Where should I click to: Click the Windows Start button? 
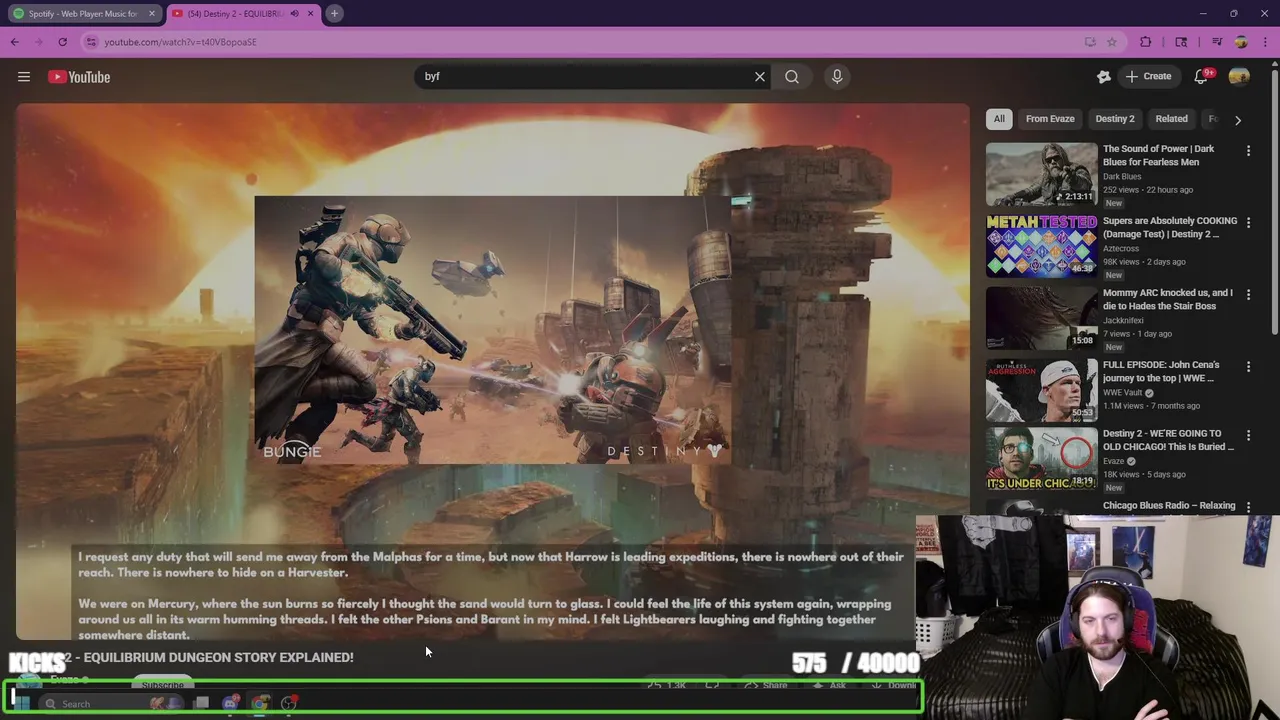point(21,704)
